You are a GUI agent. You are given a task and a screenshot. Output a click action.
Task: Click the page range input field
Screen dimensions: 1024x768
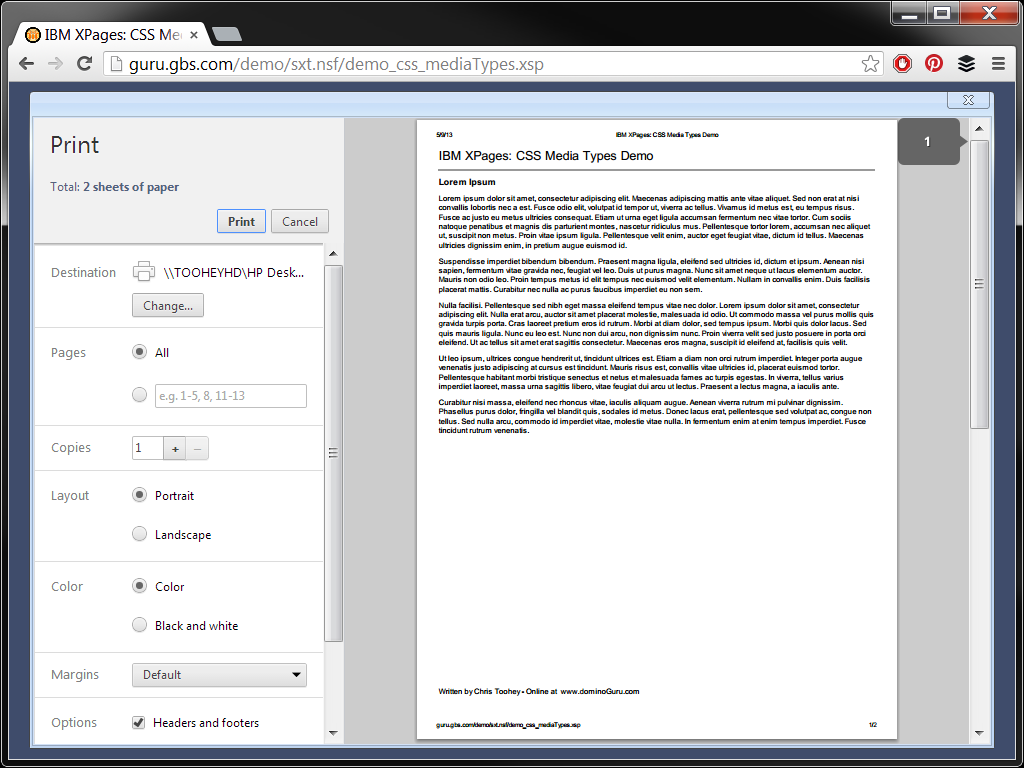click(231, 396)
